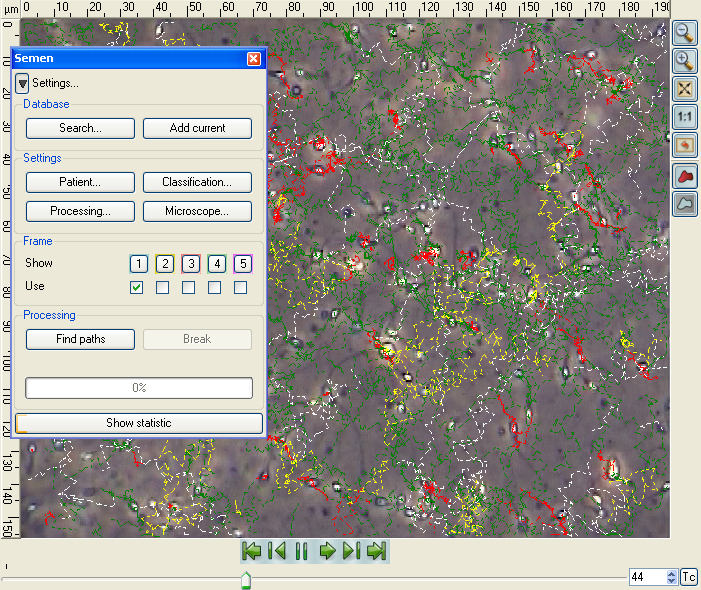Click the gray outline region icon
The image size is (701, 590).
click(x=685, y=204)
